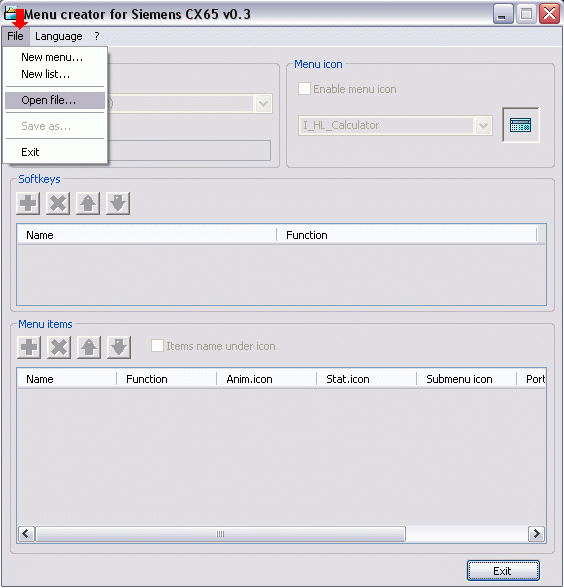Click the Exit button at bottom right
This screenshot has height=588, width=564.
coord(503,571)
